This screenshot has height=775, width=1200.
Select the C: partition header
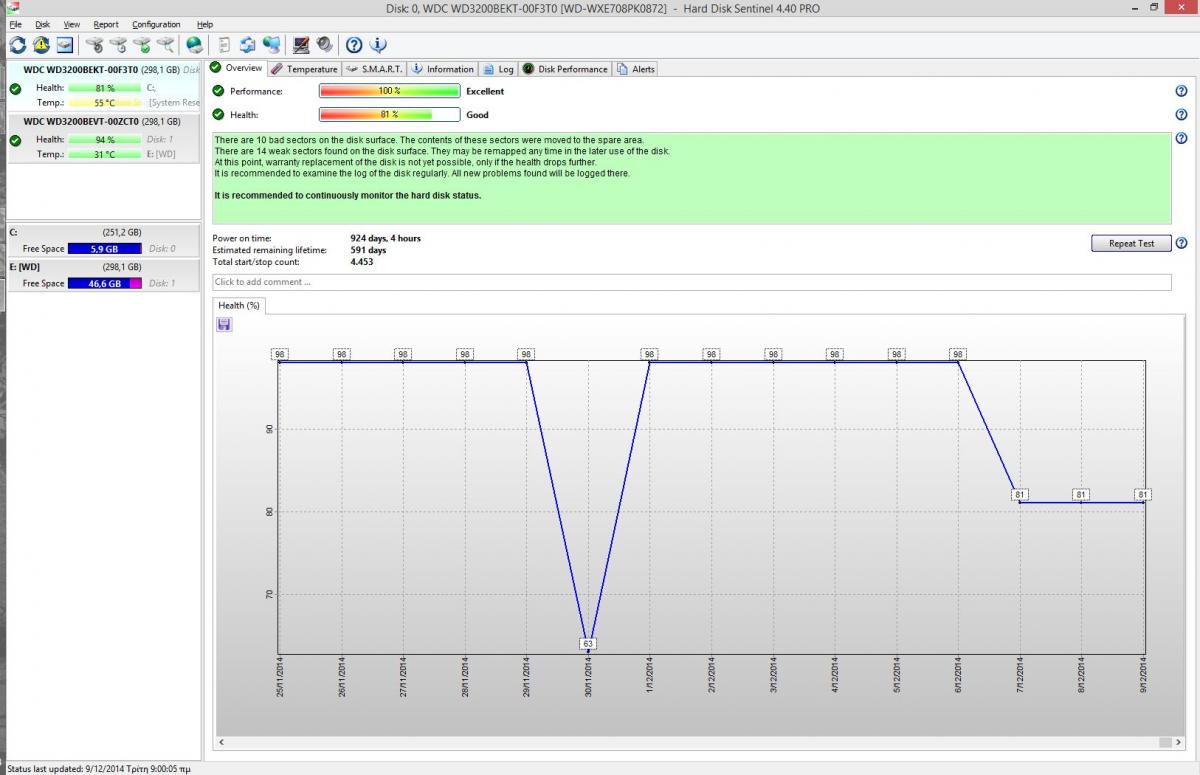(x=103, y=233)
